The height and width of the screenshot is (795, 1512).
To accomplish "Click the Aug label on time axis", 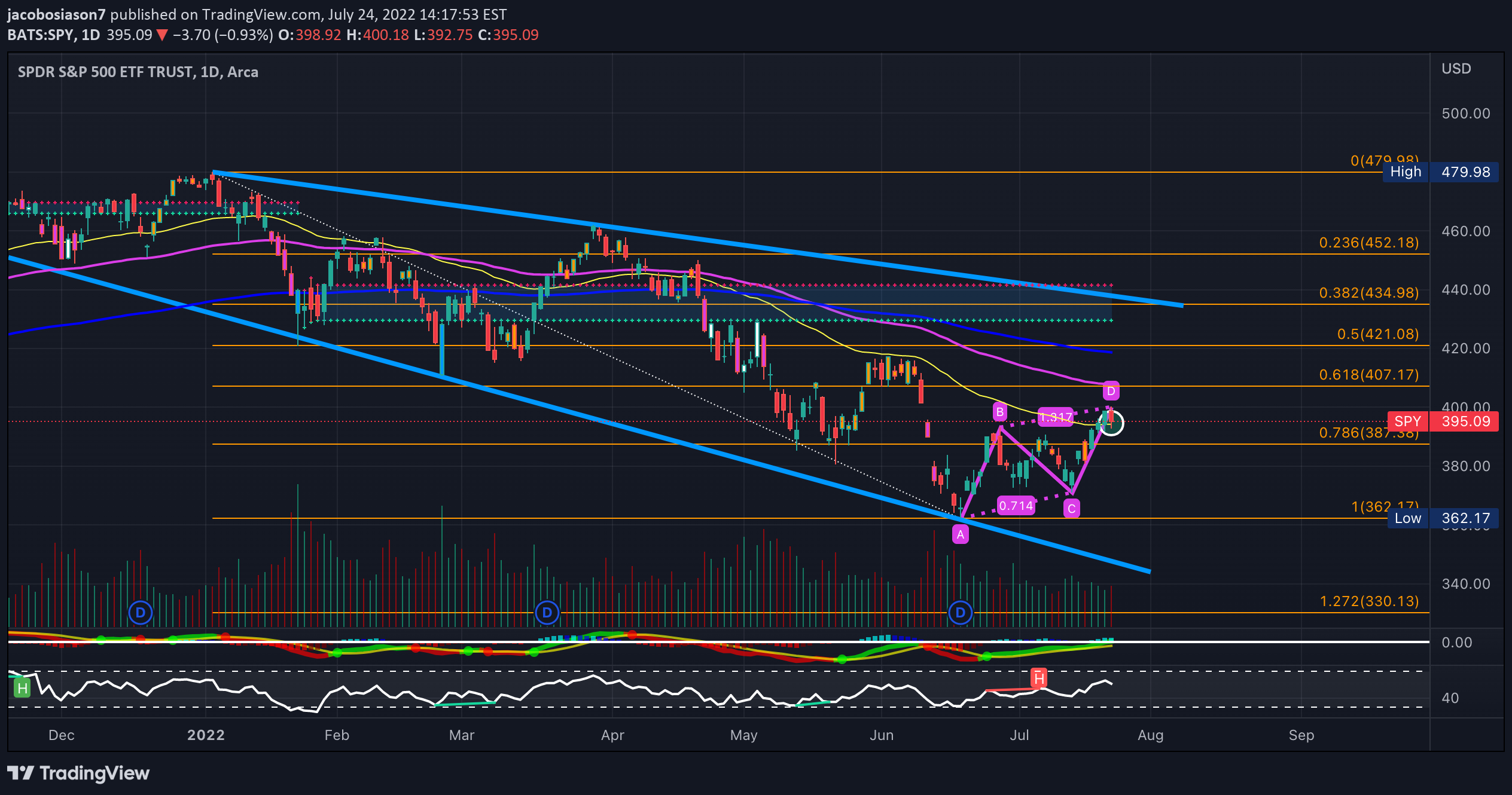I will pyautogui.click(x=1150, y=735).
